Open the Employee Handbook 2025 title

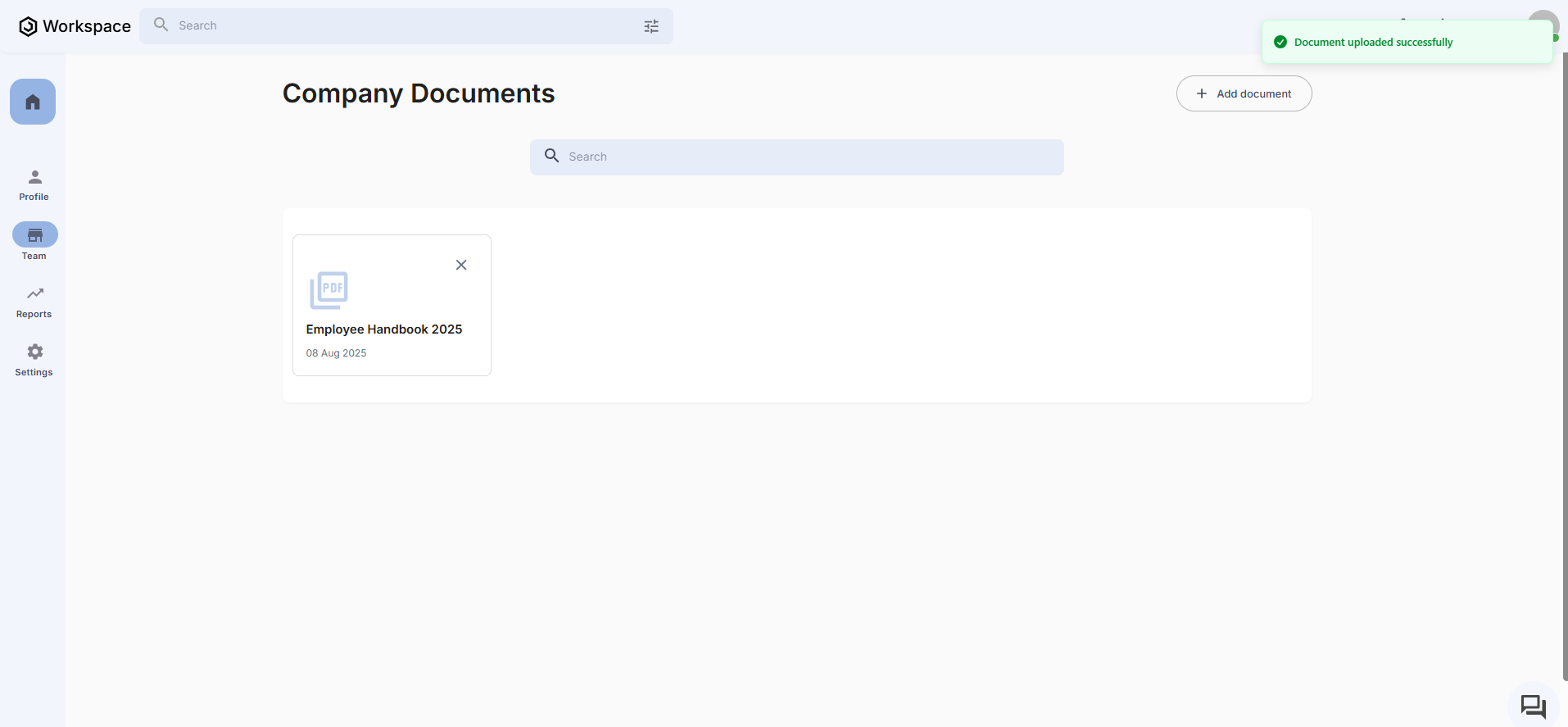[x=384, y=329]
